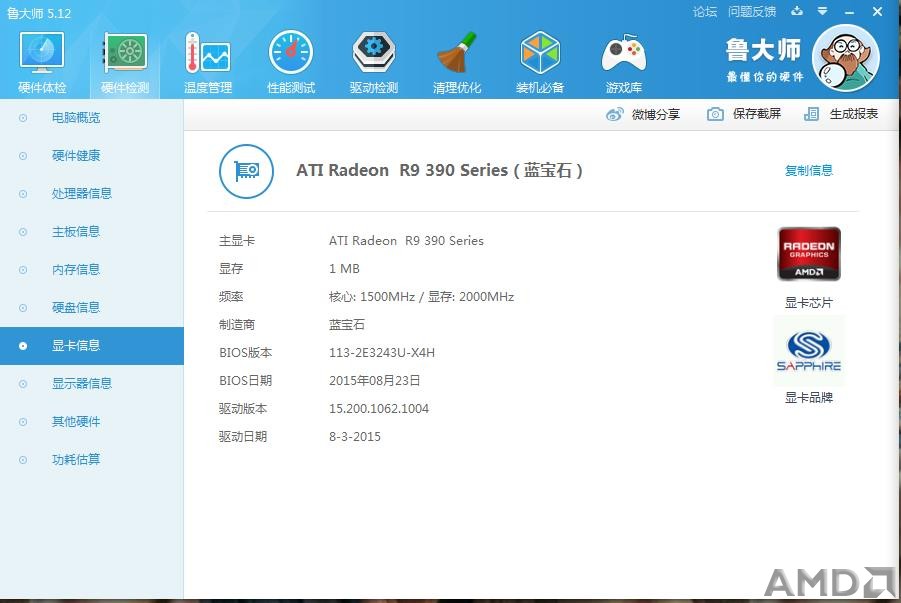The height and width of the screenshot is (603, 901).
Task: Click 复制信息 to copy info
Action: [809, 170]
